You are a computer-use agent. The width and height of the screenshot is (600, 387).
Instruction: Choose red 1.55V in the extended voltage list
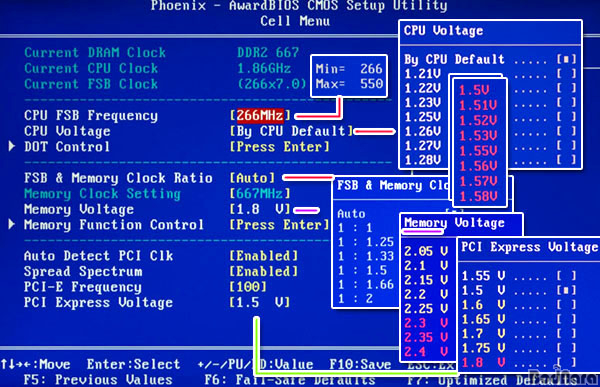point(478,151)
